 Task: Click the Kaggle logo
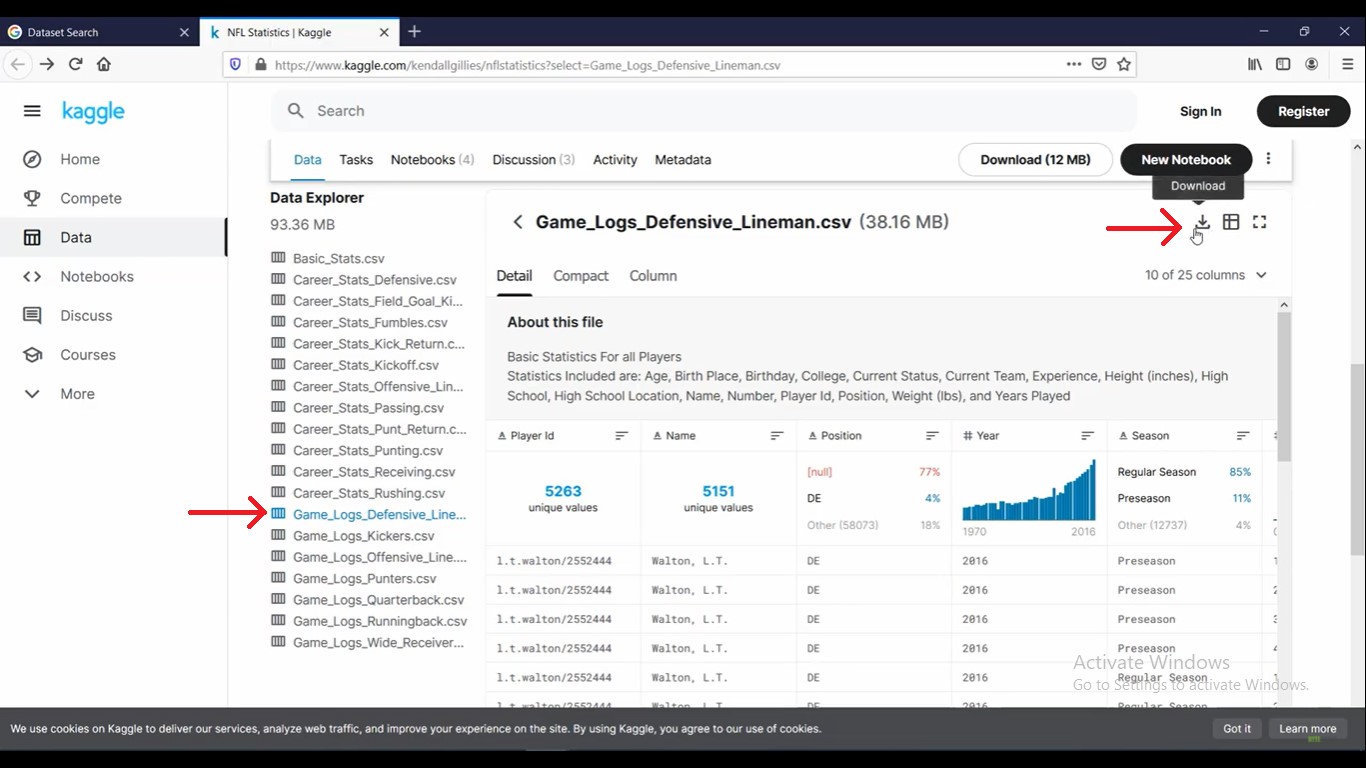[x=93, y=112]
